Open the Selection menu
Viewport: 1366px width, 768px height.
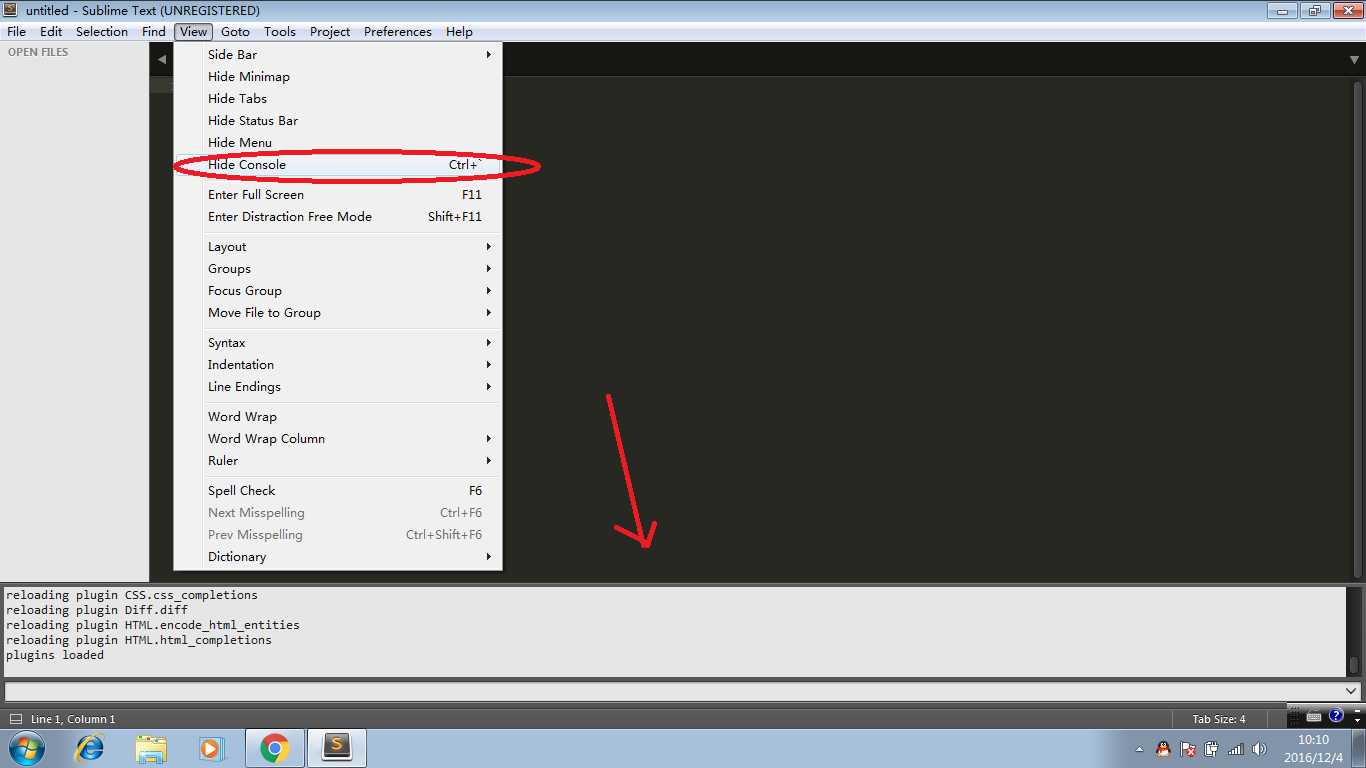coord(102,31)
